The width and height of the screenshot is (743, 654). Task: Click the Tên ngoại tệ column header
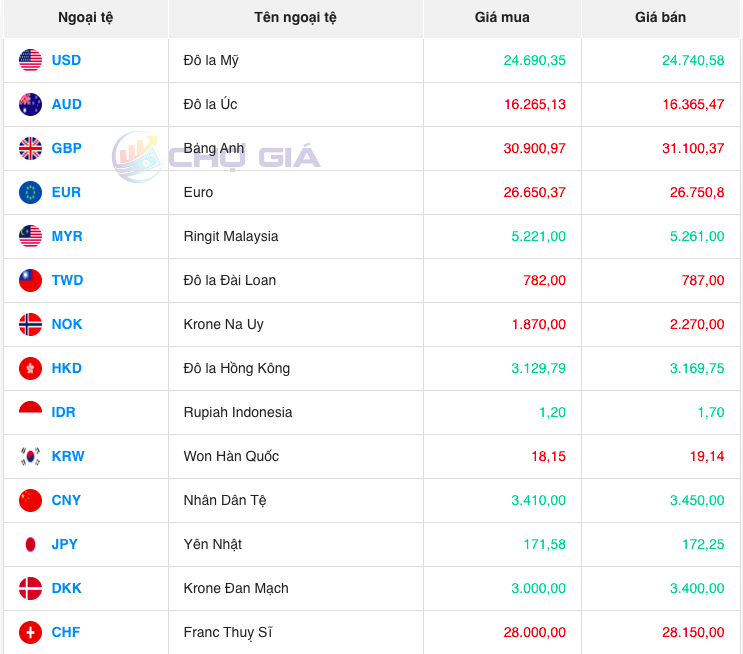click(295, 17)
